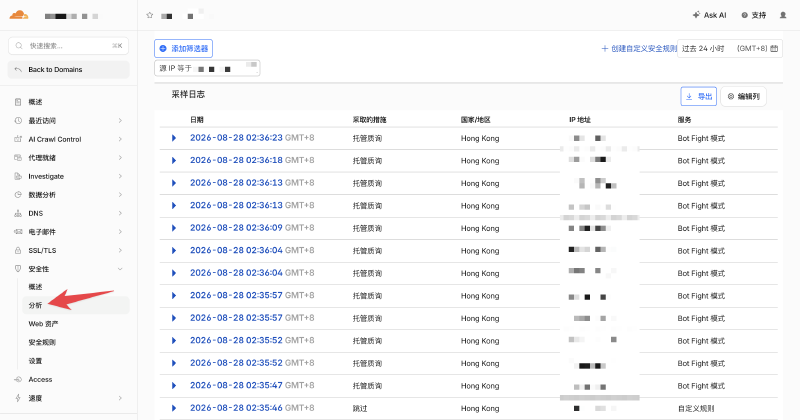Go Back to Domains
This screenshot has width=800, height=420.
(68, 69)
